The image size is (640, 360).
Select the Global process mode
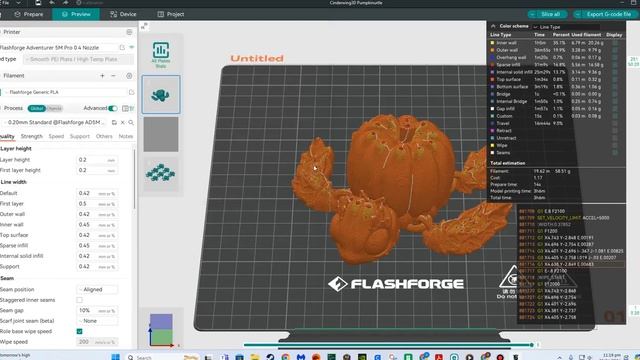(x=37, y=108)
